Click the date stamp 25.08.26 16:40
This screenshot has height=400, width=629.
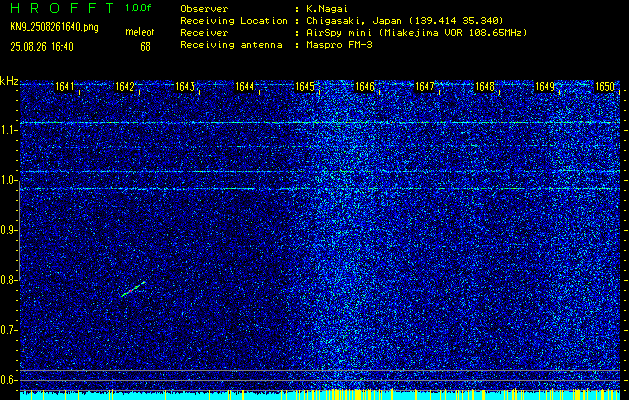pyautogui.click(x=42, y=47)
